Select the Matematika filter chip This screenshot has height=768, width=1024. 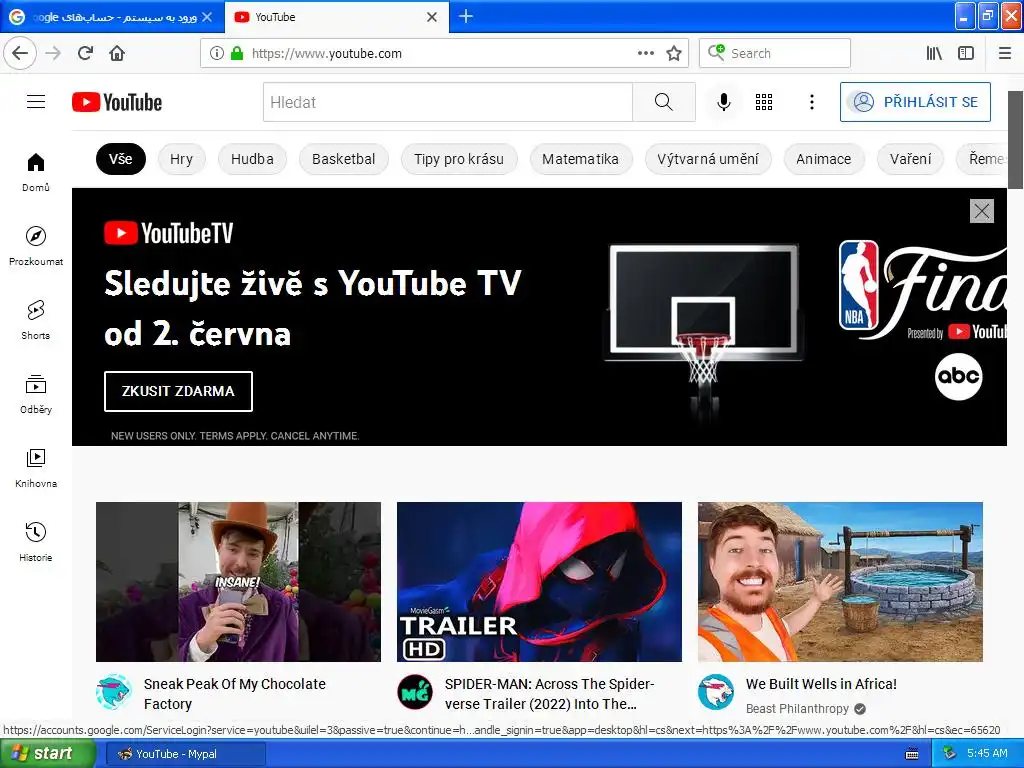point(581,159)
